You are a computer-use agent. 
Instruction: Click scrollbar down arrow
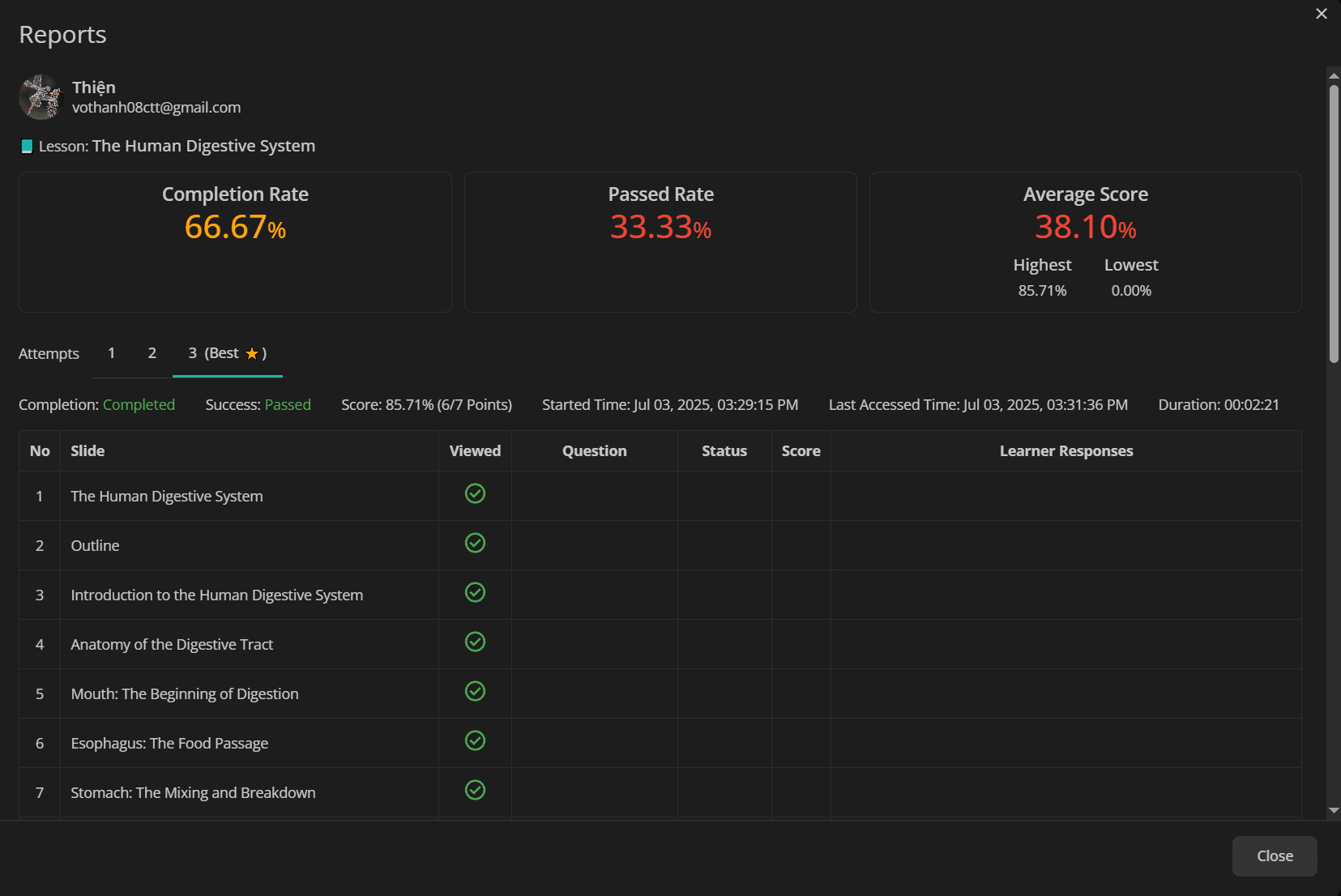pos(1334,810)
